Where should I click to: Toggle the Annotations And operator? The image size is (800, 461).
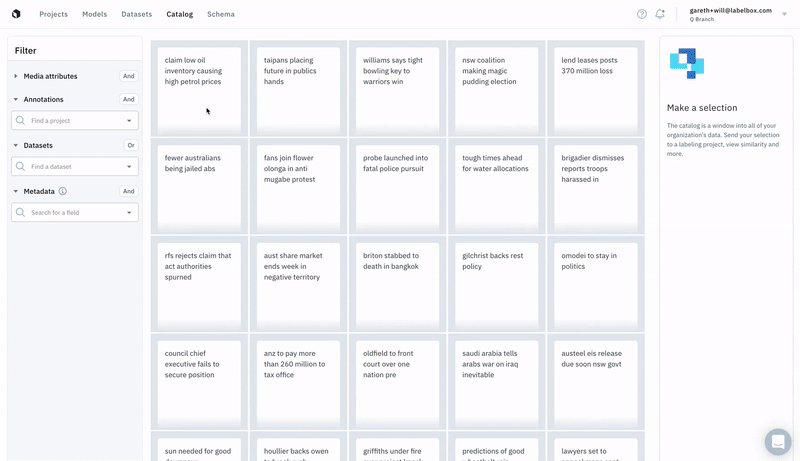coord(129,99)
